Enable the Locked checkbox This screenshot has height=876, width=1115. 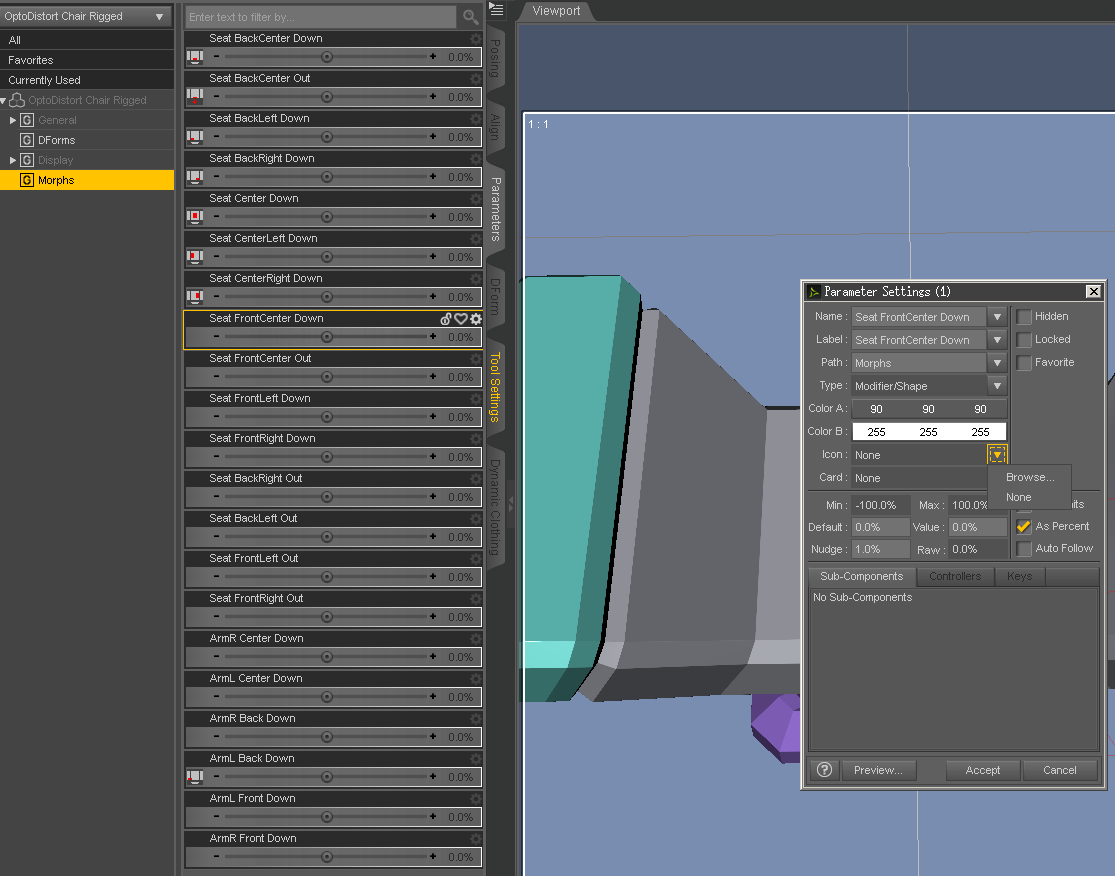click(x=1024, y=340)
